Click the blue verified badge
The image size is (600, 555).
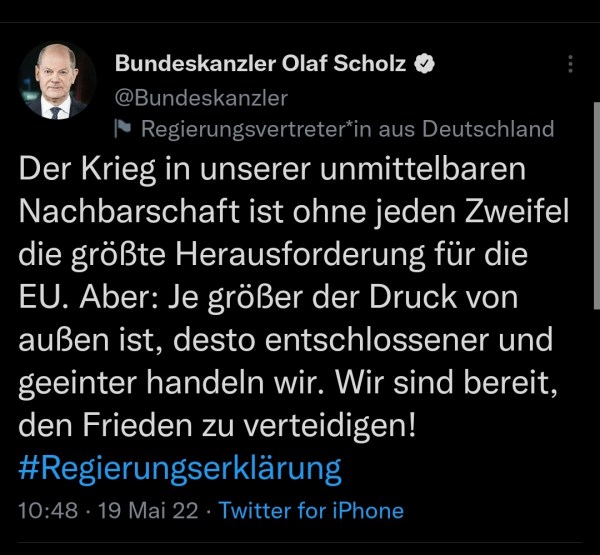pos(424,64)
